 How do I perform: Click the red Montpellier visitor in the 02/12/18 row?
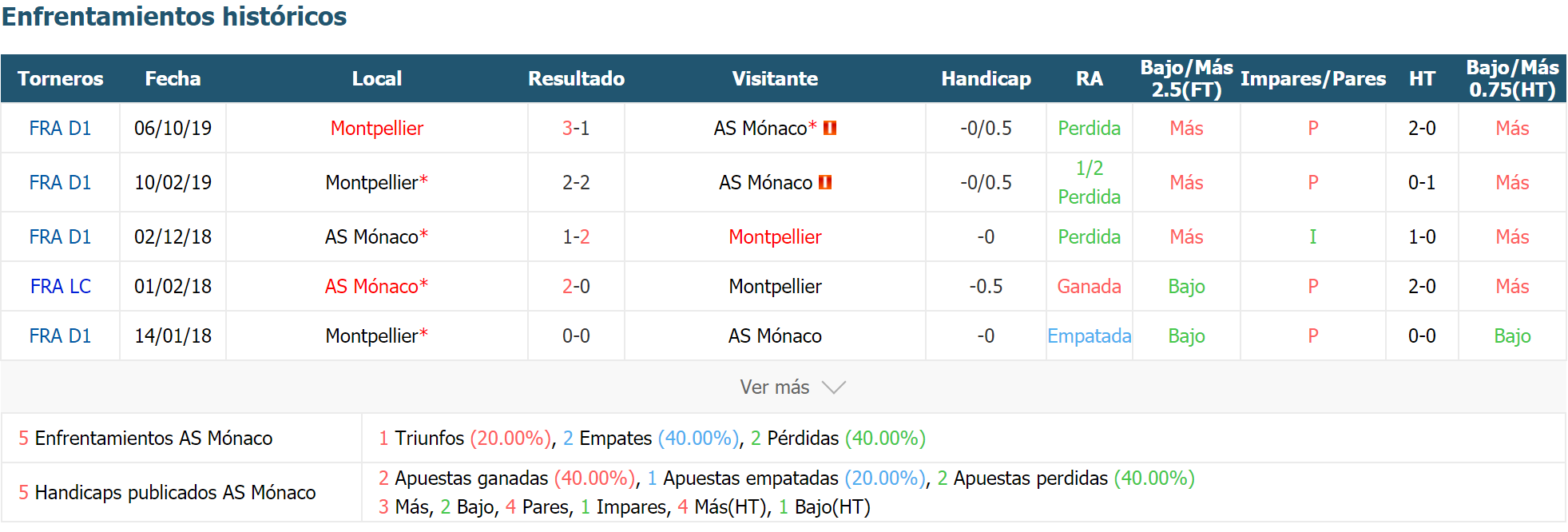(x=775, y=236)
